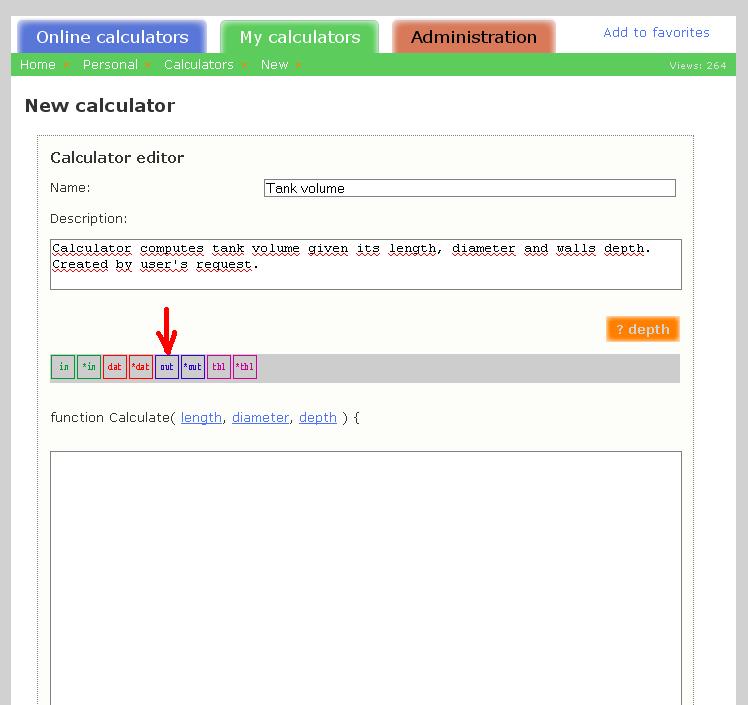
Task: Click the 'Calculator editor' section title
Action: (117, 157)
